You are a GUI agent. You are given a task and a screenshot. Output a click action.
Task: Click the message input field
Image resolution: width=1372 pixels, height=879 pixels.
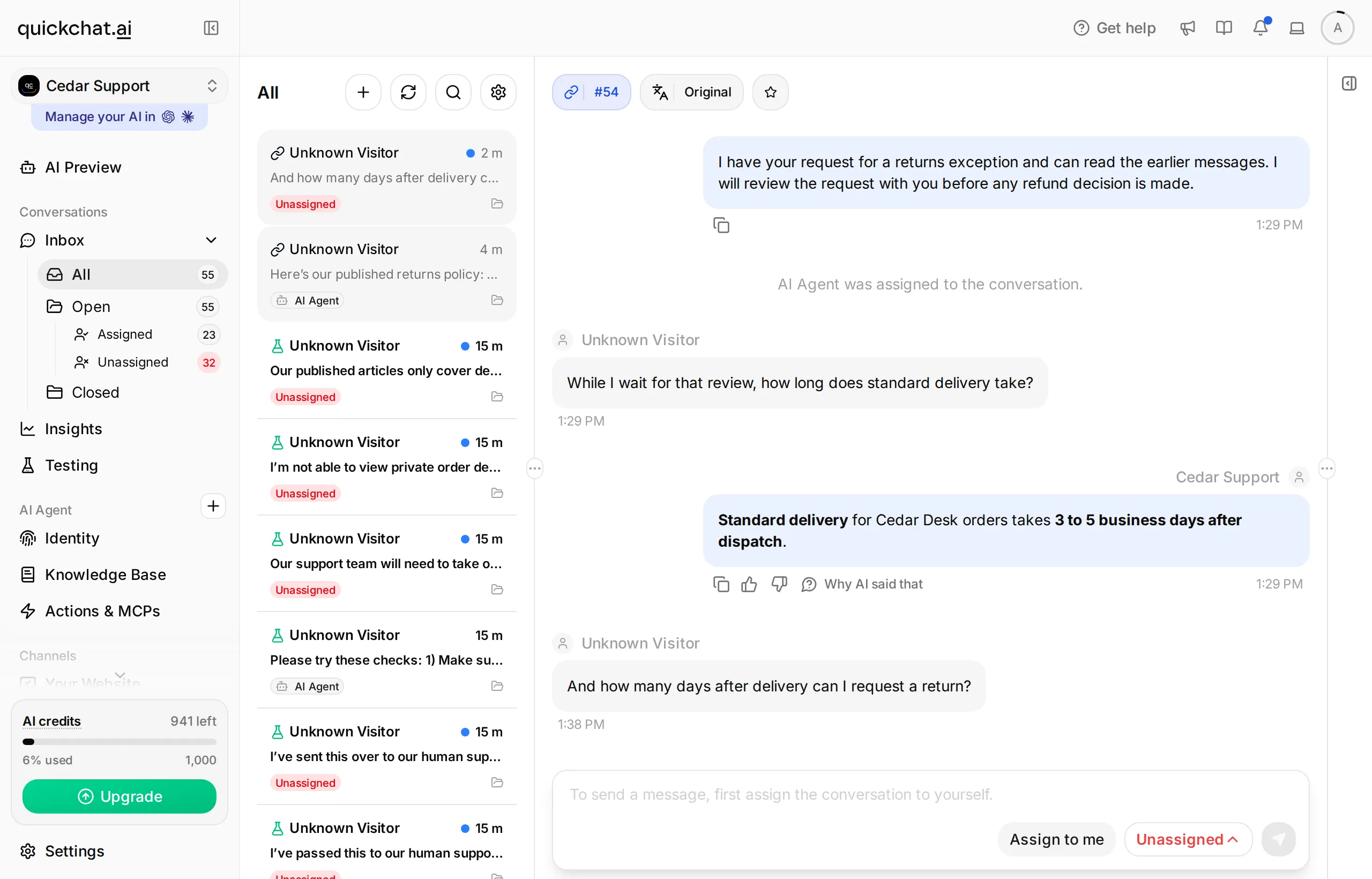(930, 794)
